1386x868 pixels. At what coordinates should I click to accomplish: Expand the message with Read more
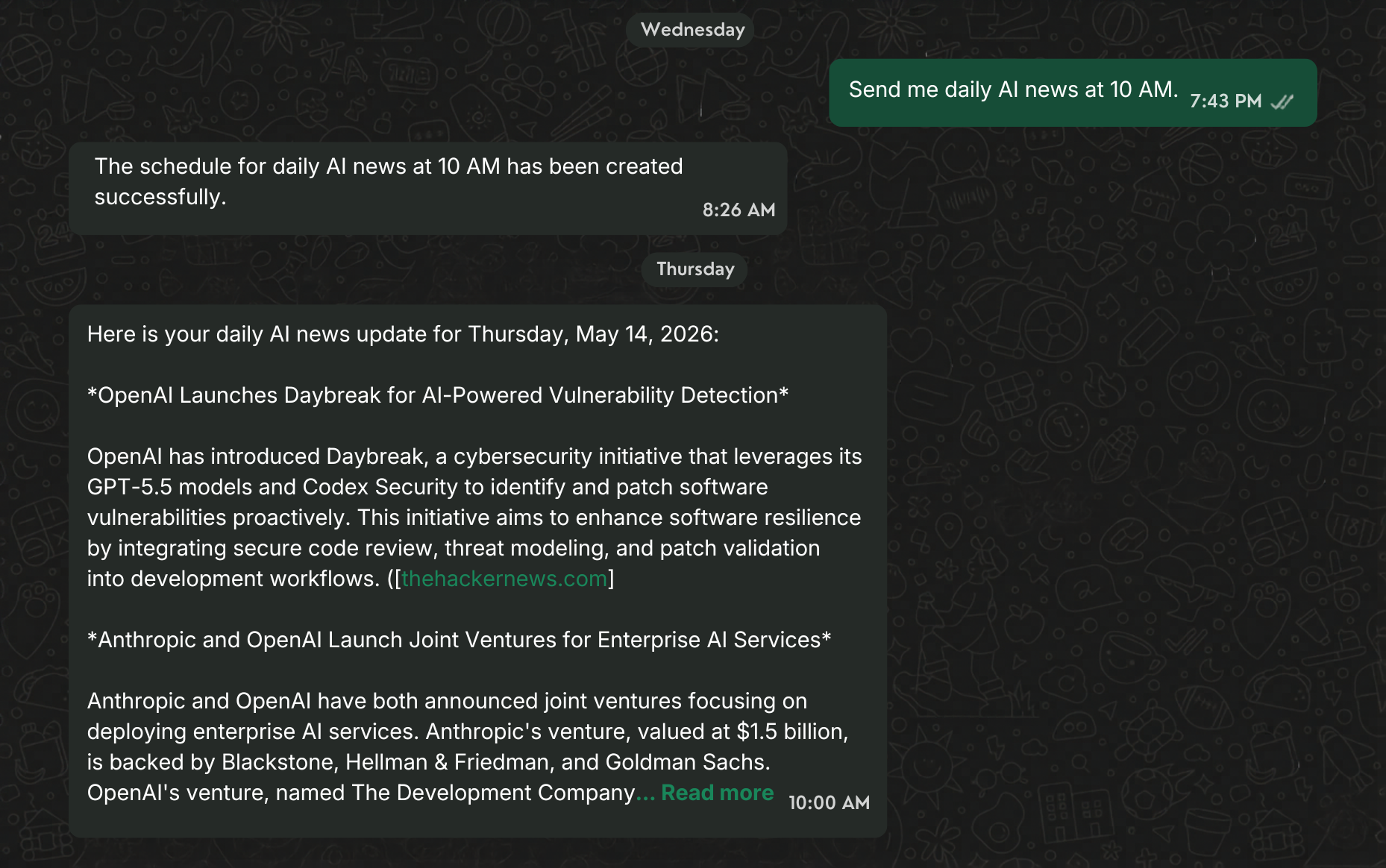pyautogui.click(x=717, y=793)
